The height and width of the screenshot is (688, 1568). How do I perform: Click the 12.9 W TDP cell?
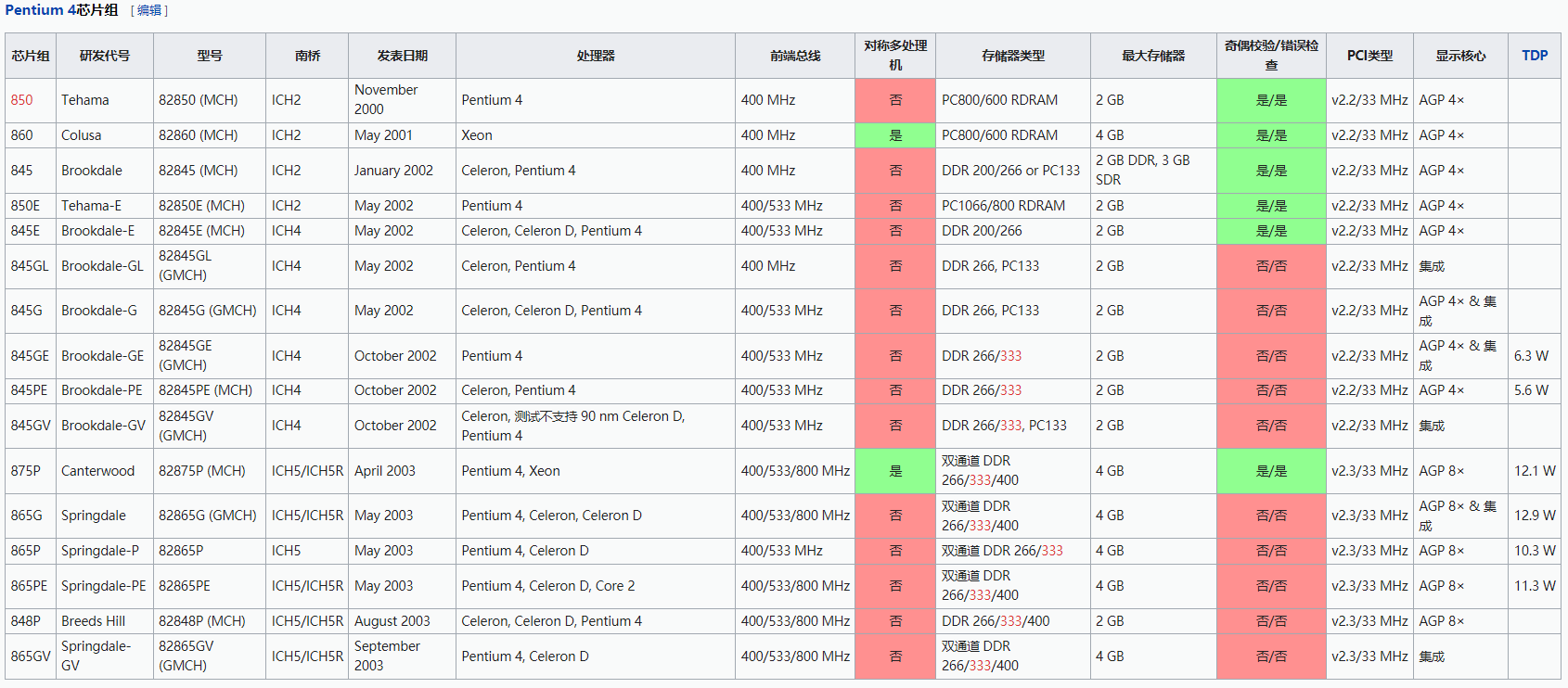point(1535,516)
